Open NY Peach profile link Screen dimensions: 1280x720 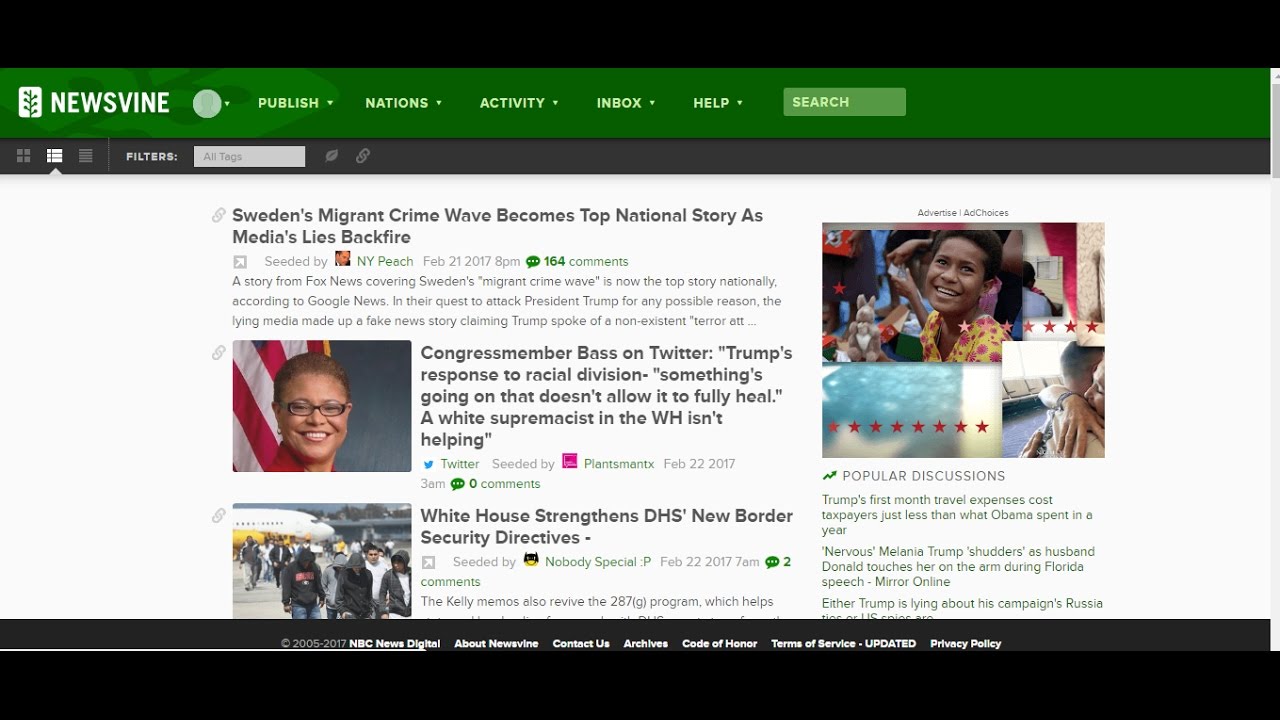tap(385, 262)
